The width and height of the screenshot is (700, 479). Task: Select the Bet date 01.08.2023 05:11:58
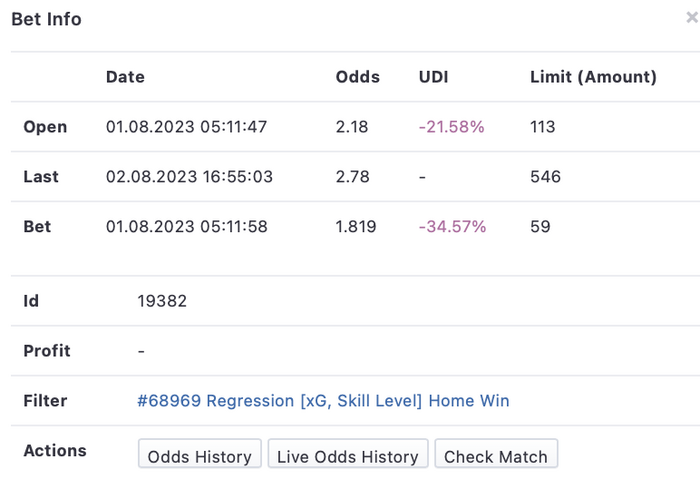tap(187, 226)
